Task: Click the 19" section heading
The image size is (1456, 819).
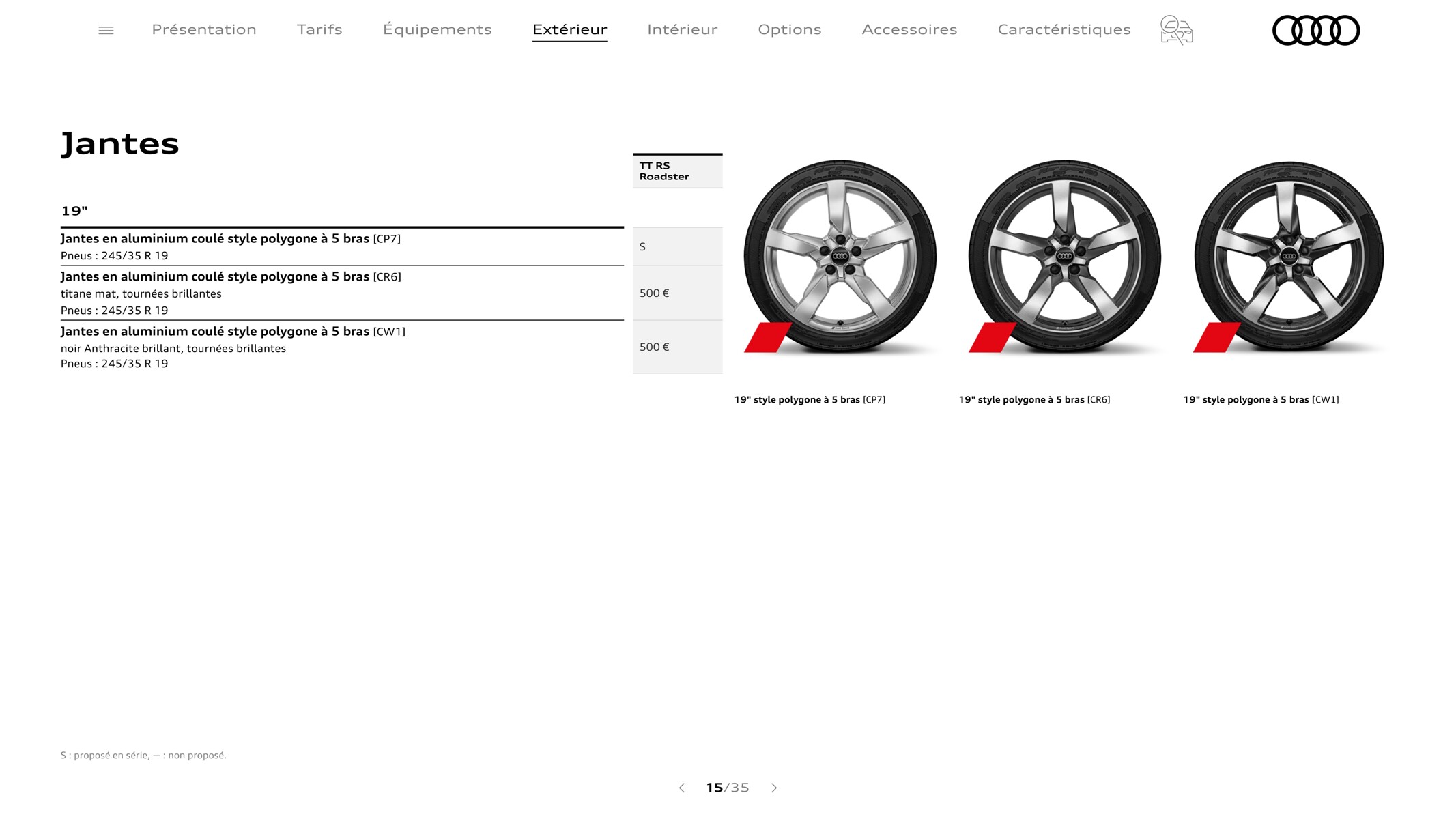Action: pos(74,211)
